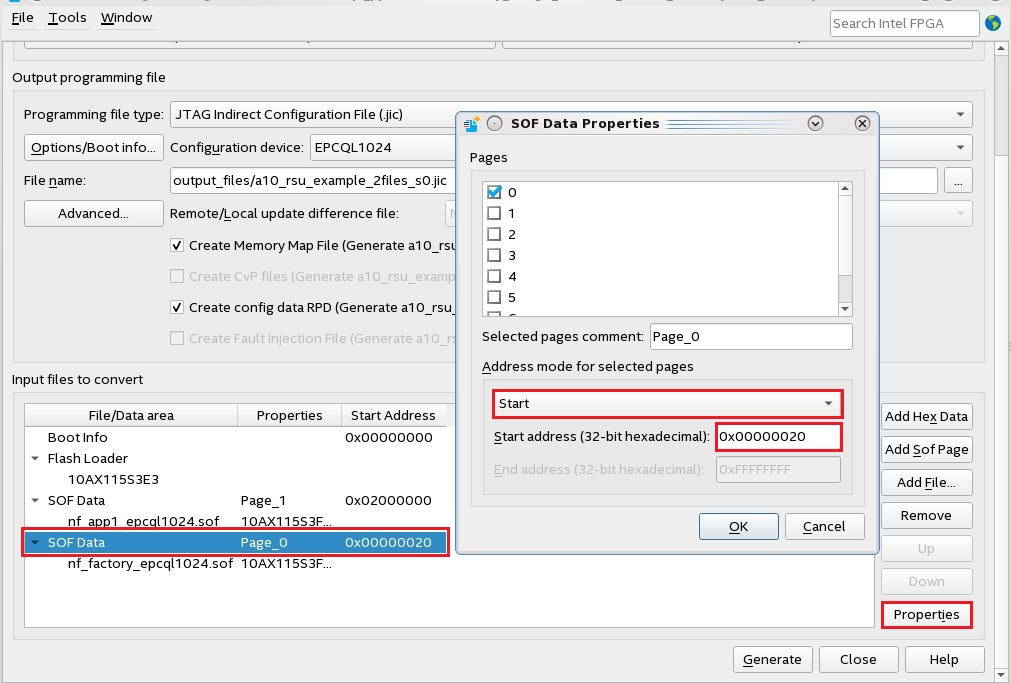Image resolution: width=1011 pixels, height=683 pixels.
Task: Uncheck page 0 checkbox
Action: tap(494, 192)
